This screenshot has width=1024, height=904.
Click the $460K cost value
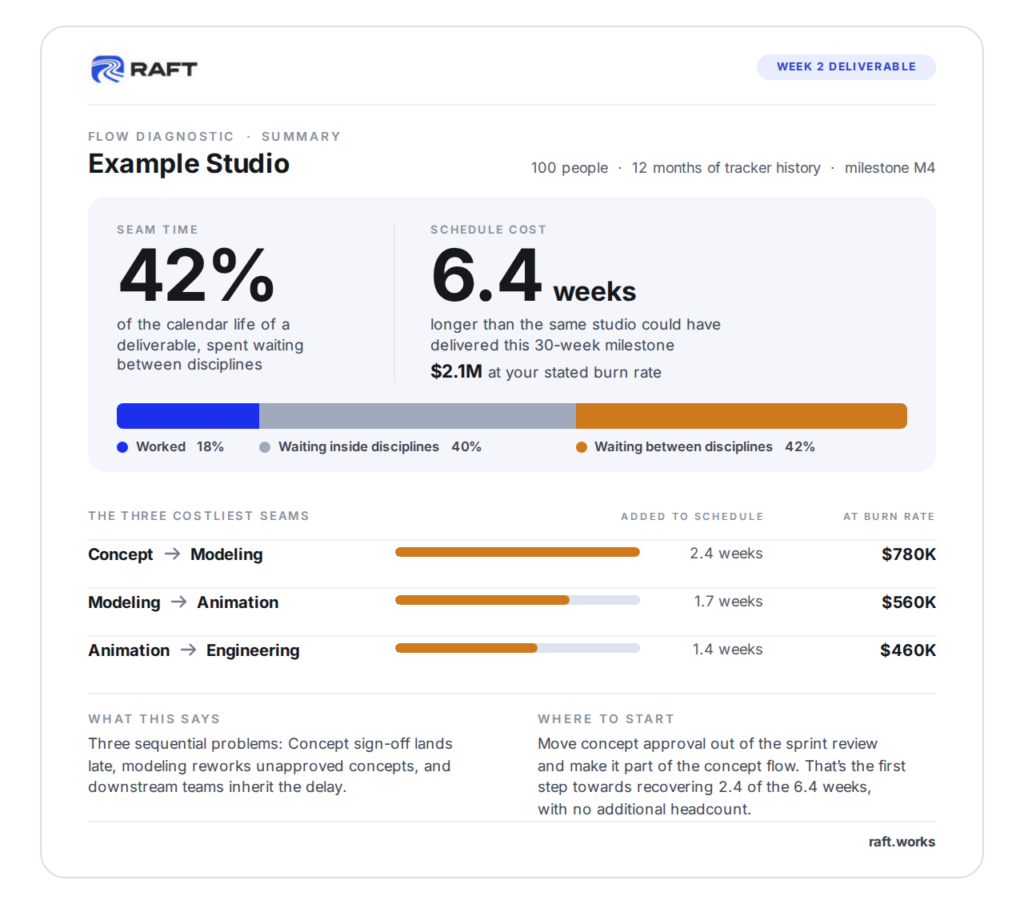click(x=908, y=651)
